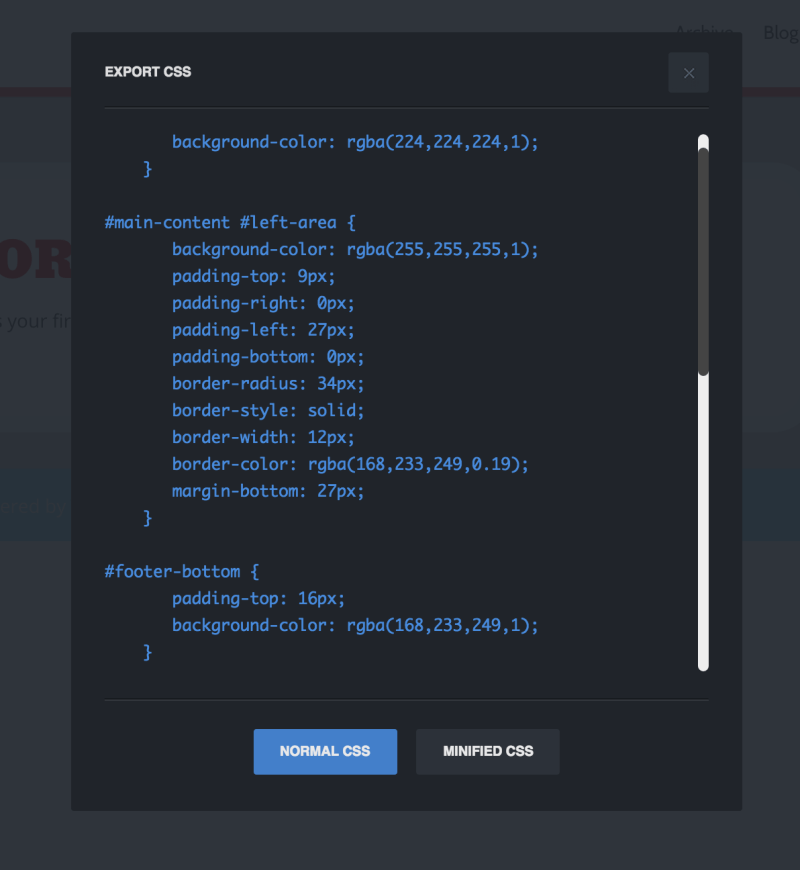Close the Export CSS dialog
Viewport: 800px width, 870px height.
[x=688, y=72]
